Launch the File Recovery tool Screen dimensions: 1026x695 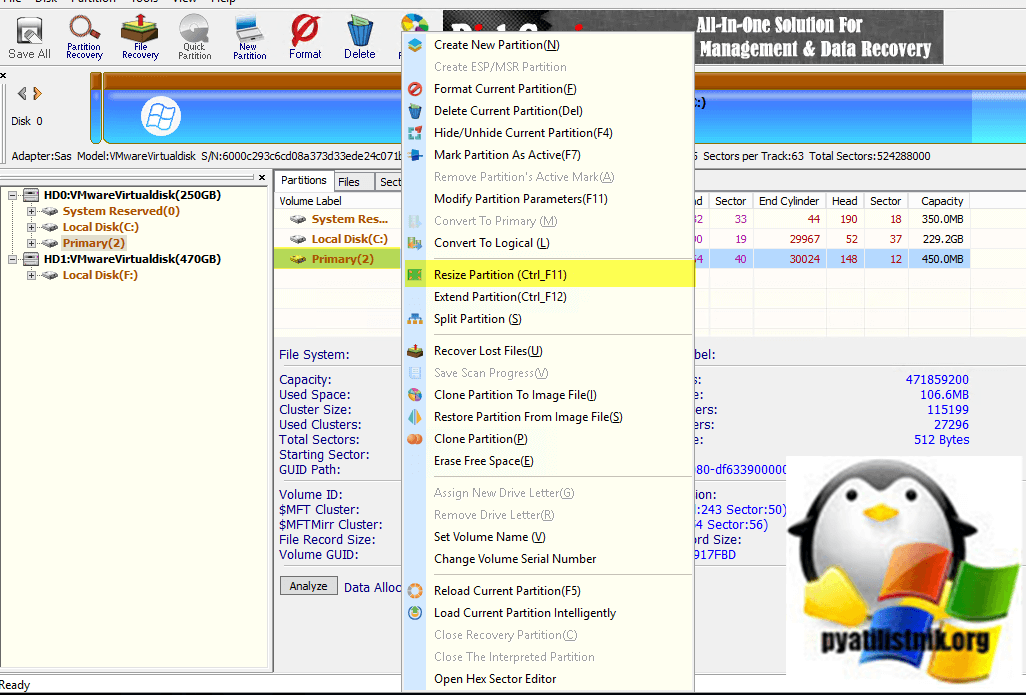tap(140, 38)
